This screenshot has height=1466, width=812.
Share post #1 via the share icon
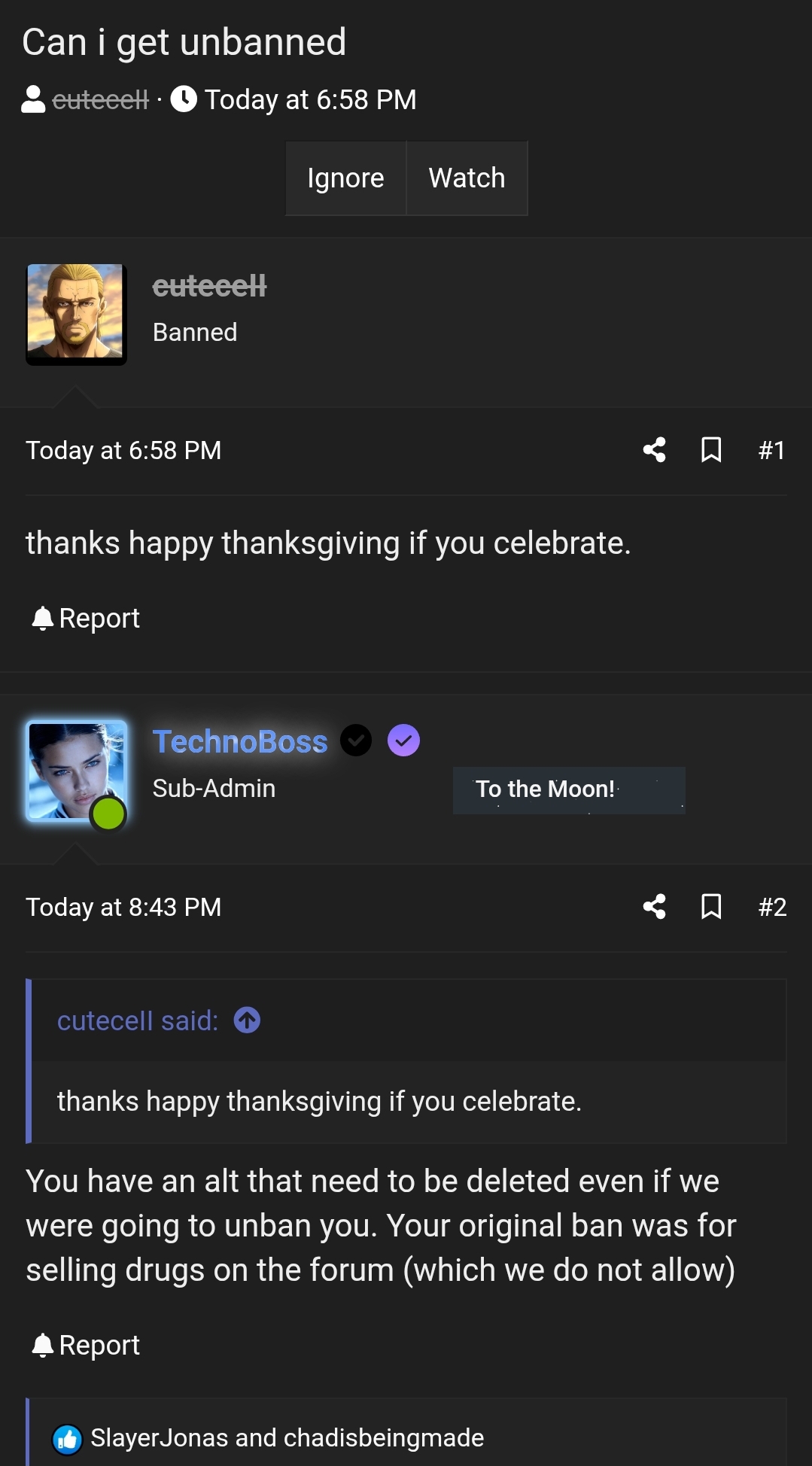653,450
